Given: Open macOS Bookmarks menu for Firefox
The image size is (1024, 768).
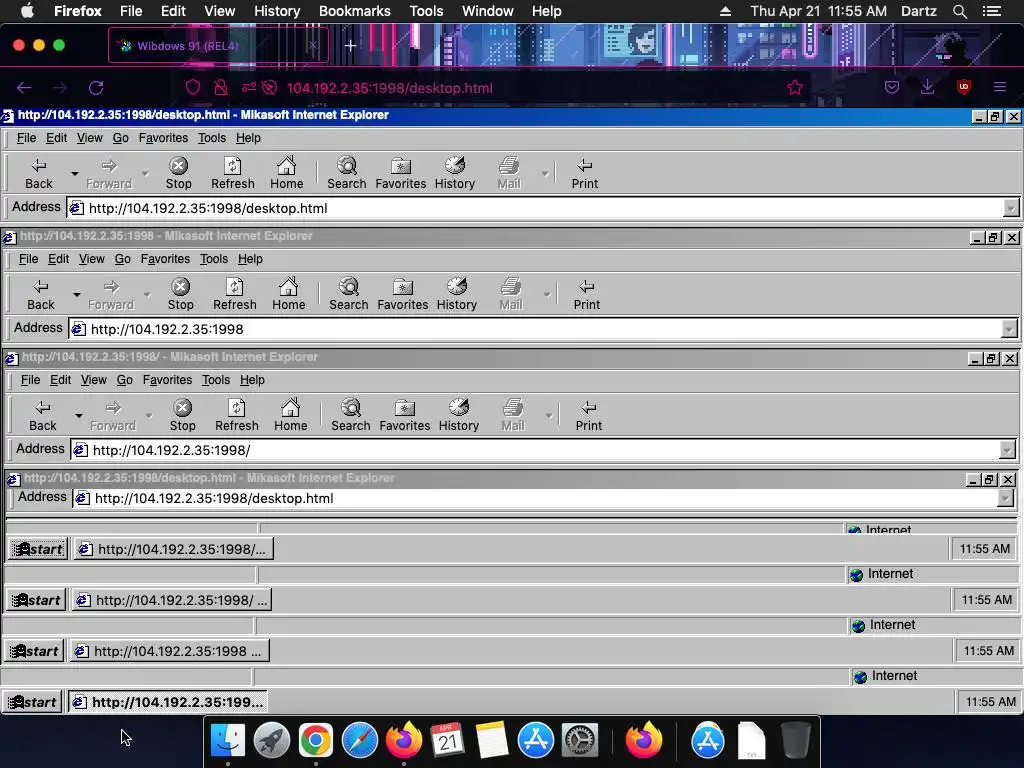Looking at the screenshot, I should [x=355, y=11].
